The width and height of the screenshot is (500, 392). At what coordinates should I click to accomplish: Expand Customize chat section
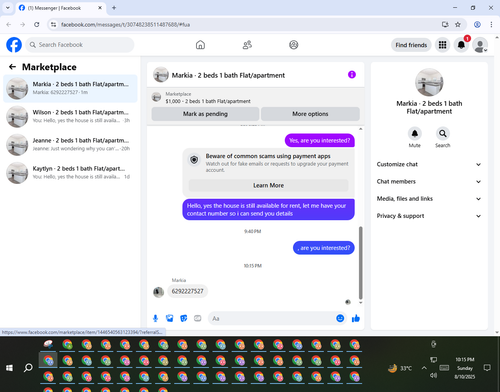coord(429,164)
